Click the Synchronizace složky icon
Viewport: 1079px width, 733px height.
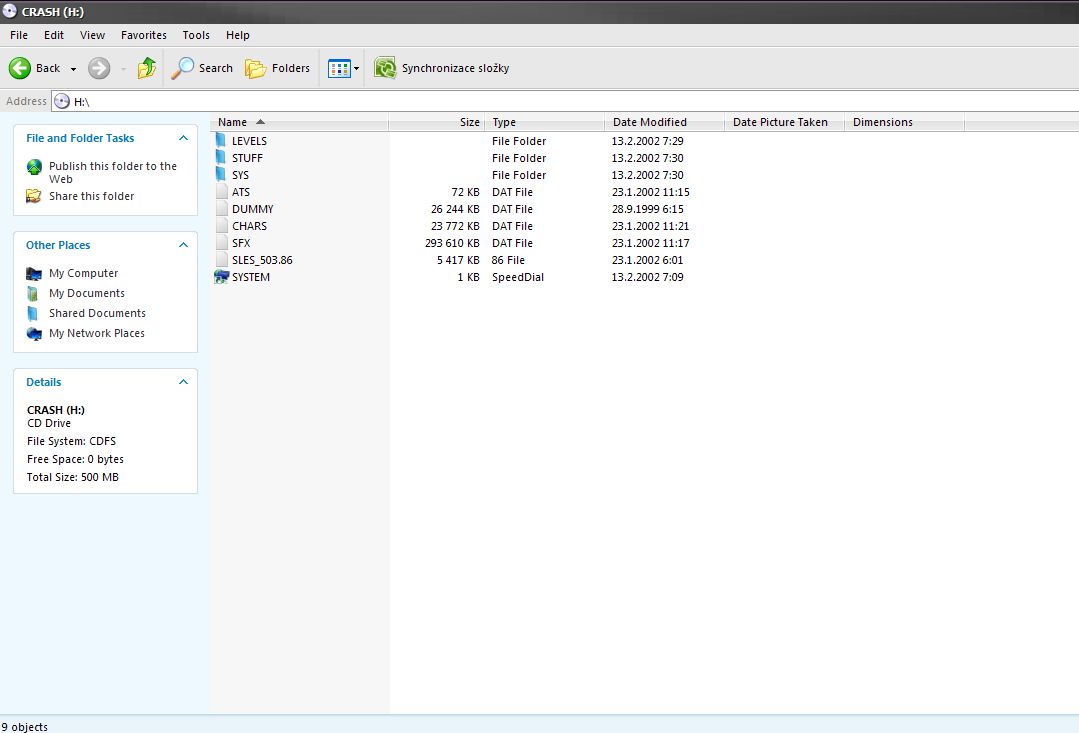coord(385,68)
